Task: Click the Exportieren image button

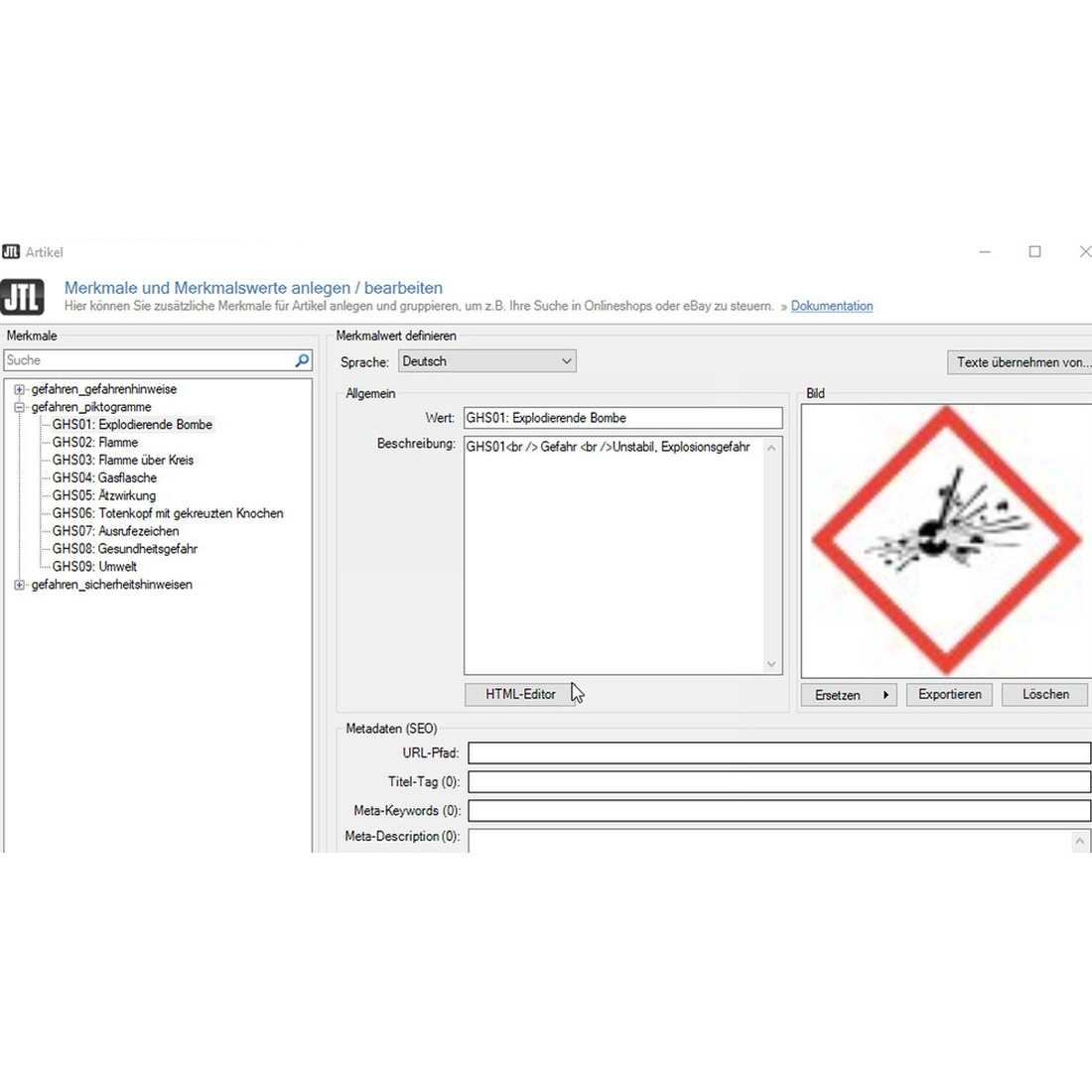Action: point(949,694)
